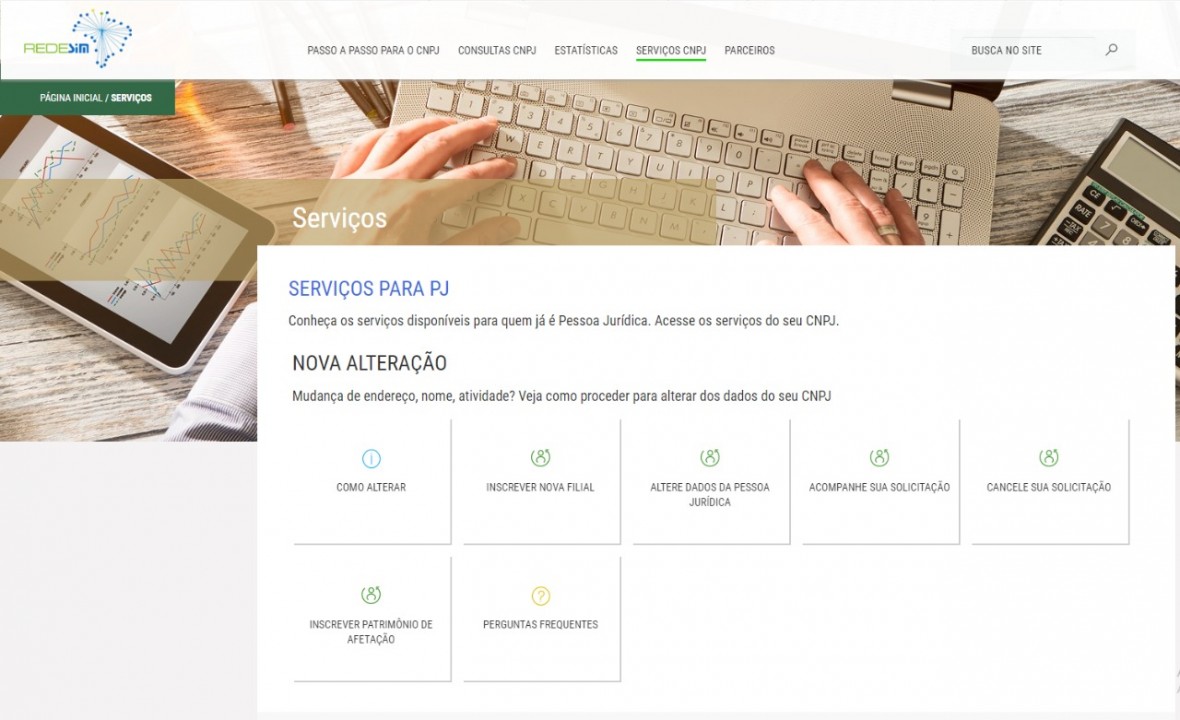The width and height of the screenshot is (1180, 720).
Task: Click the question mark icon for Perguntas Frequentes
Action: (x=540, y=596)
